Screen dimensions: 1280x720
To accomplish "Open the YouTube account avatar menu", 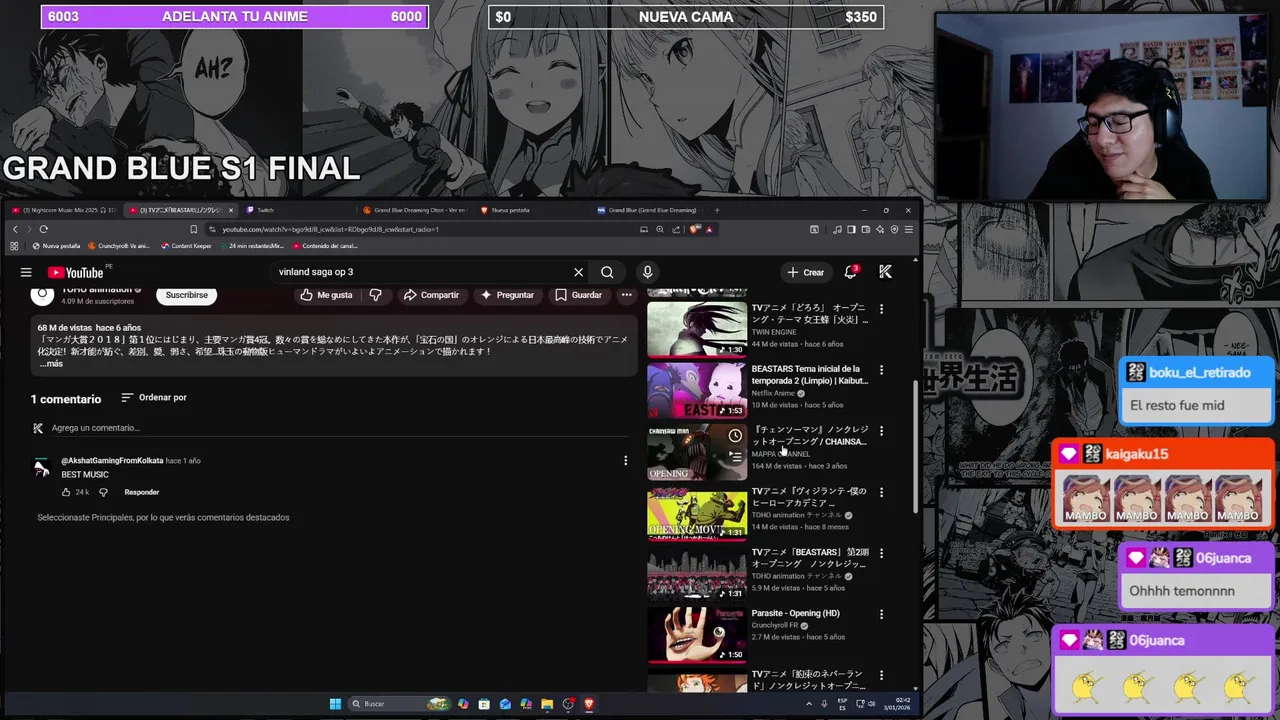I will [885, 272].
